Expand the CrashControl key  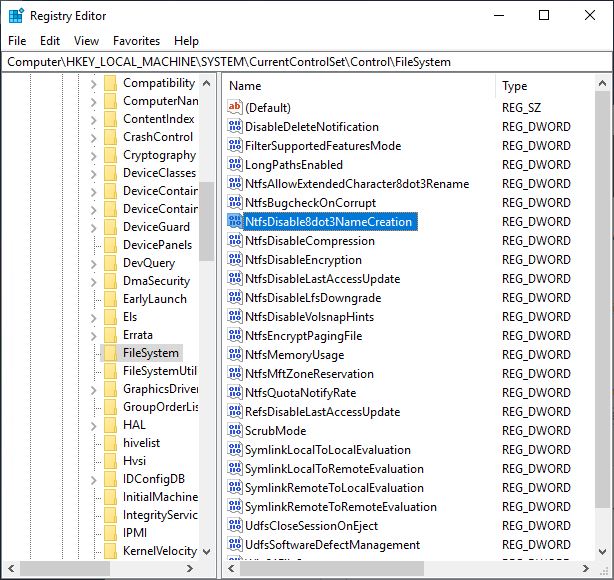pos(93,137)
